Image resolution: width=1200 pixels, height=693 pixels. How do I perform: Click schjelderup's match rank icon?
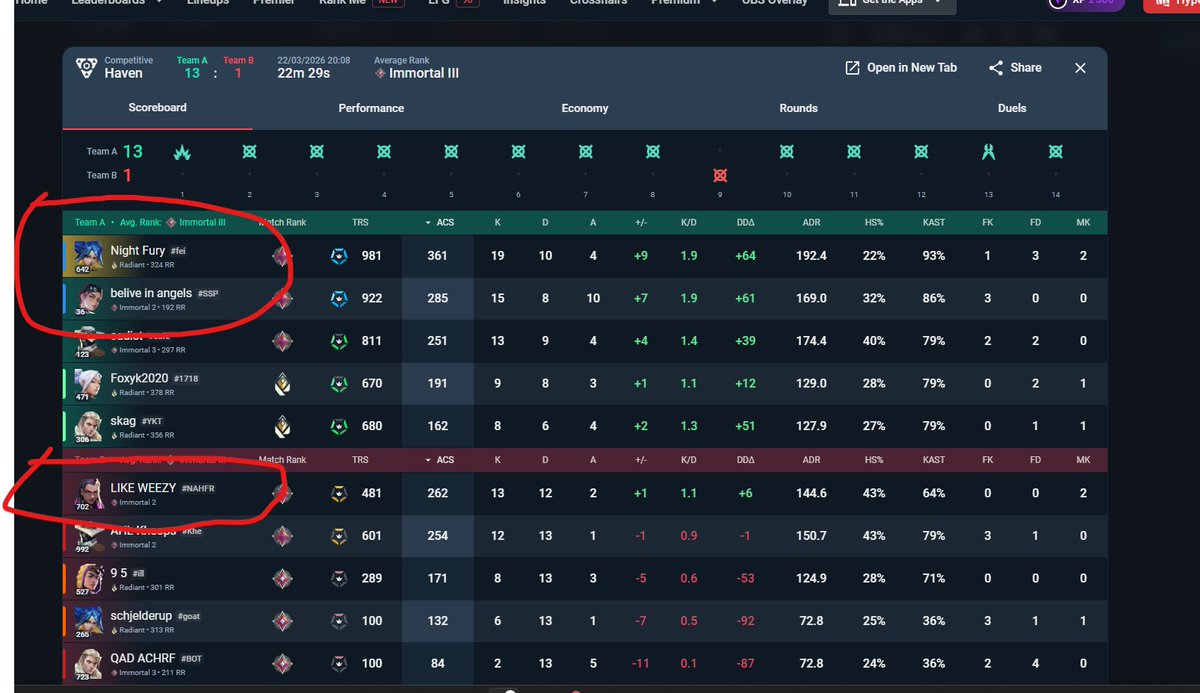(283, 620)
